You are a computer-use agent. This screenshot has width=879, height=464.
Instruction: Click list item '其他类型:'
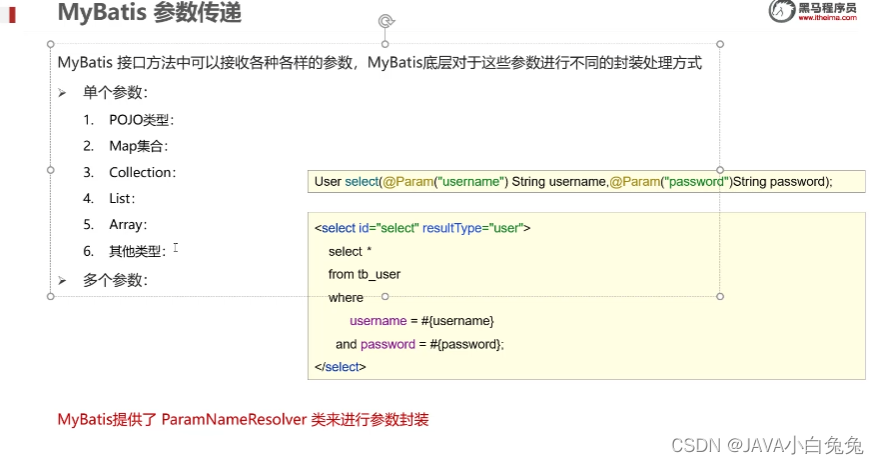tap(137, 251)
